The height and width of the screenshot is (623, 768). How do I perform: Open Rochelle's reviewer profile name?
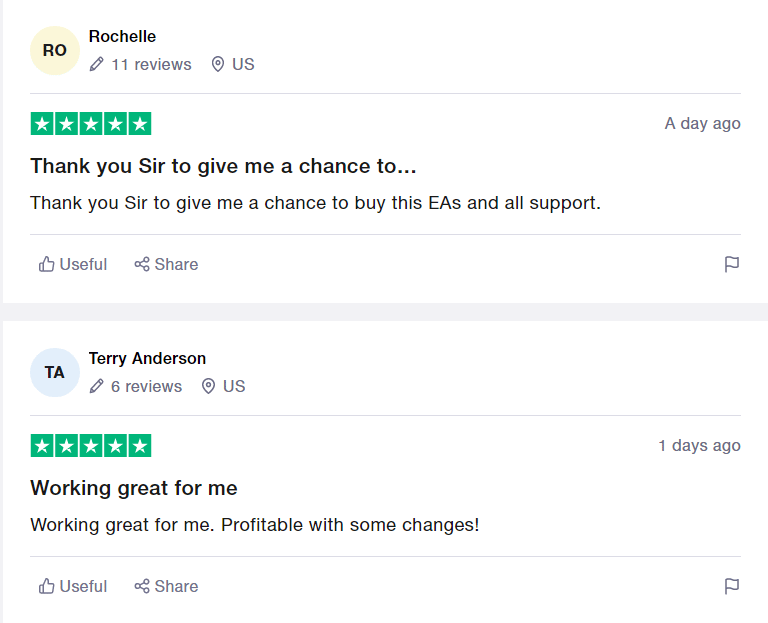[122, 37]
